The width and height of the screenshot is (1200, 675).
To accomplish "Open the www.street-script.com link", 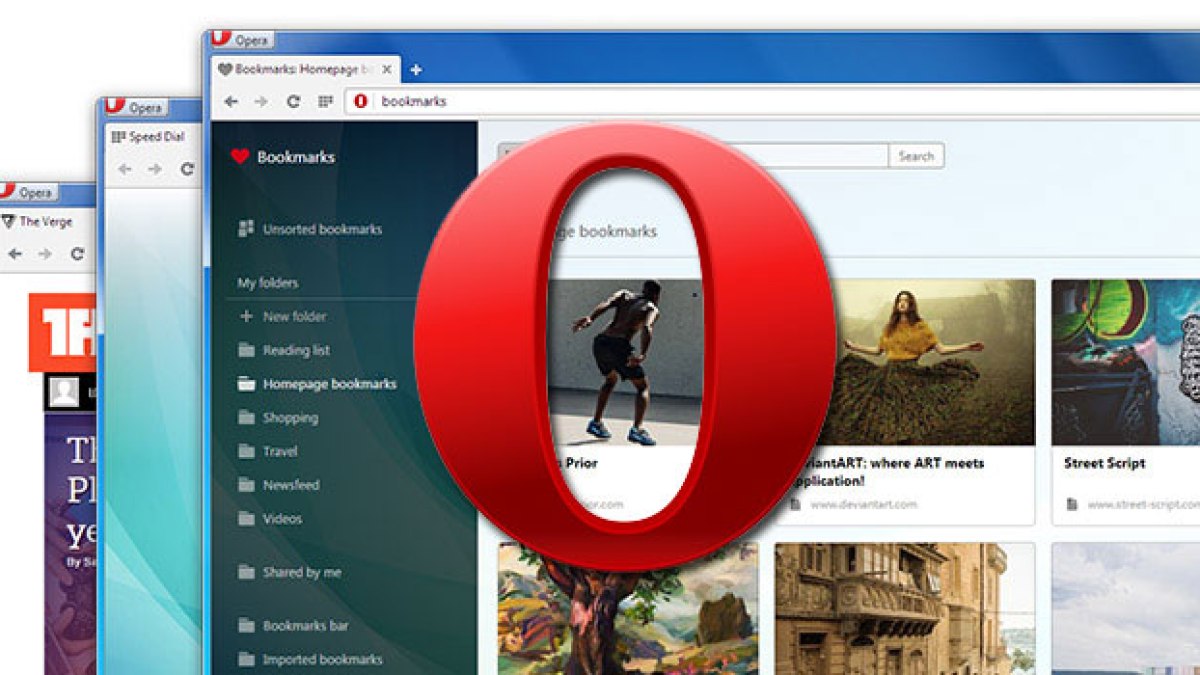I will [1144, 504].
